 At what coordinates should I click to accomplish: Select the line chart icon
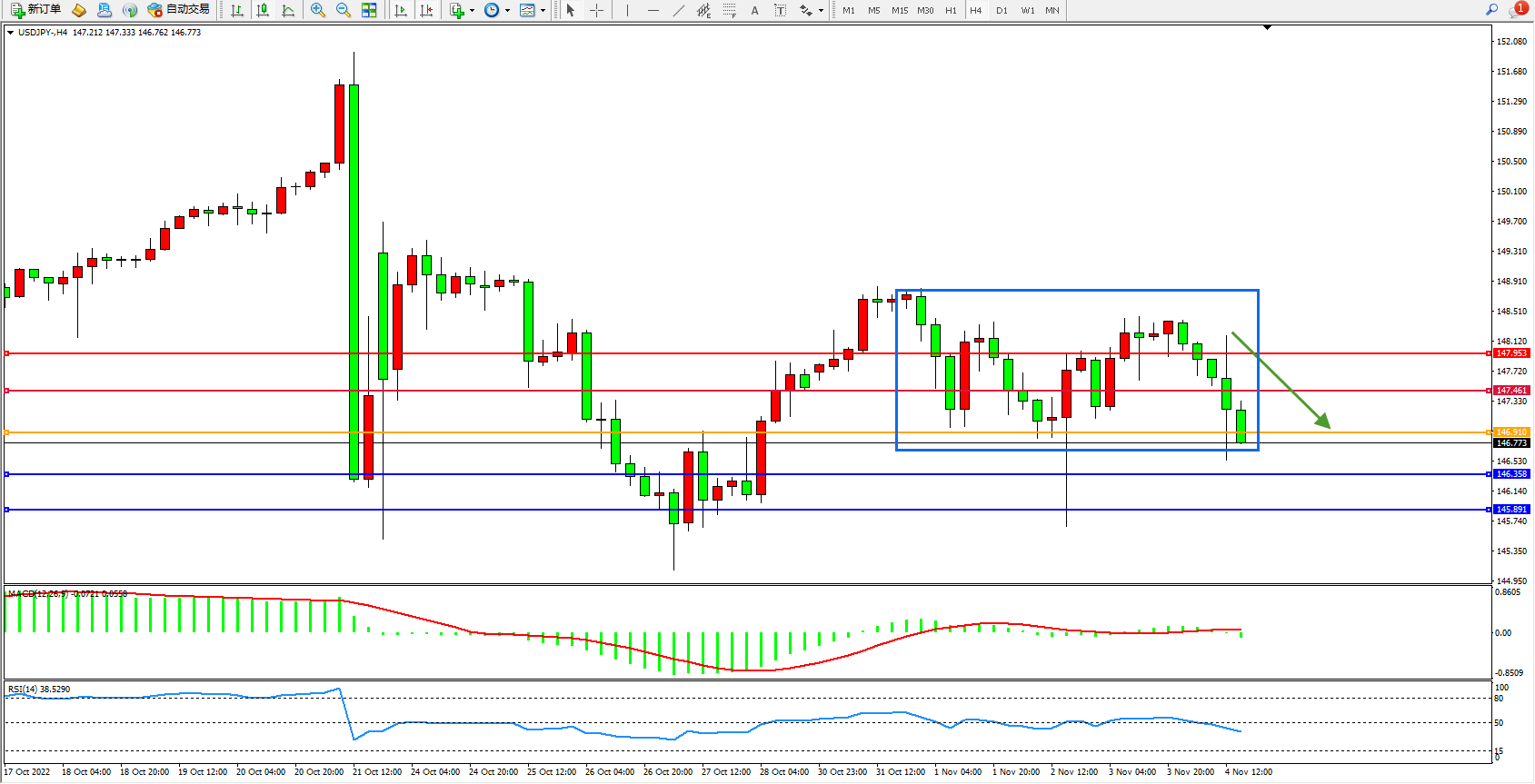tap(288, 10)
